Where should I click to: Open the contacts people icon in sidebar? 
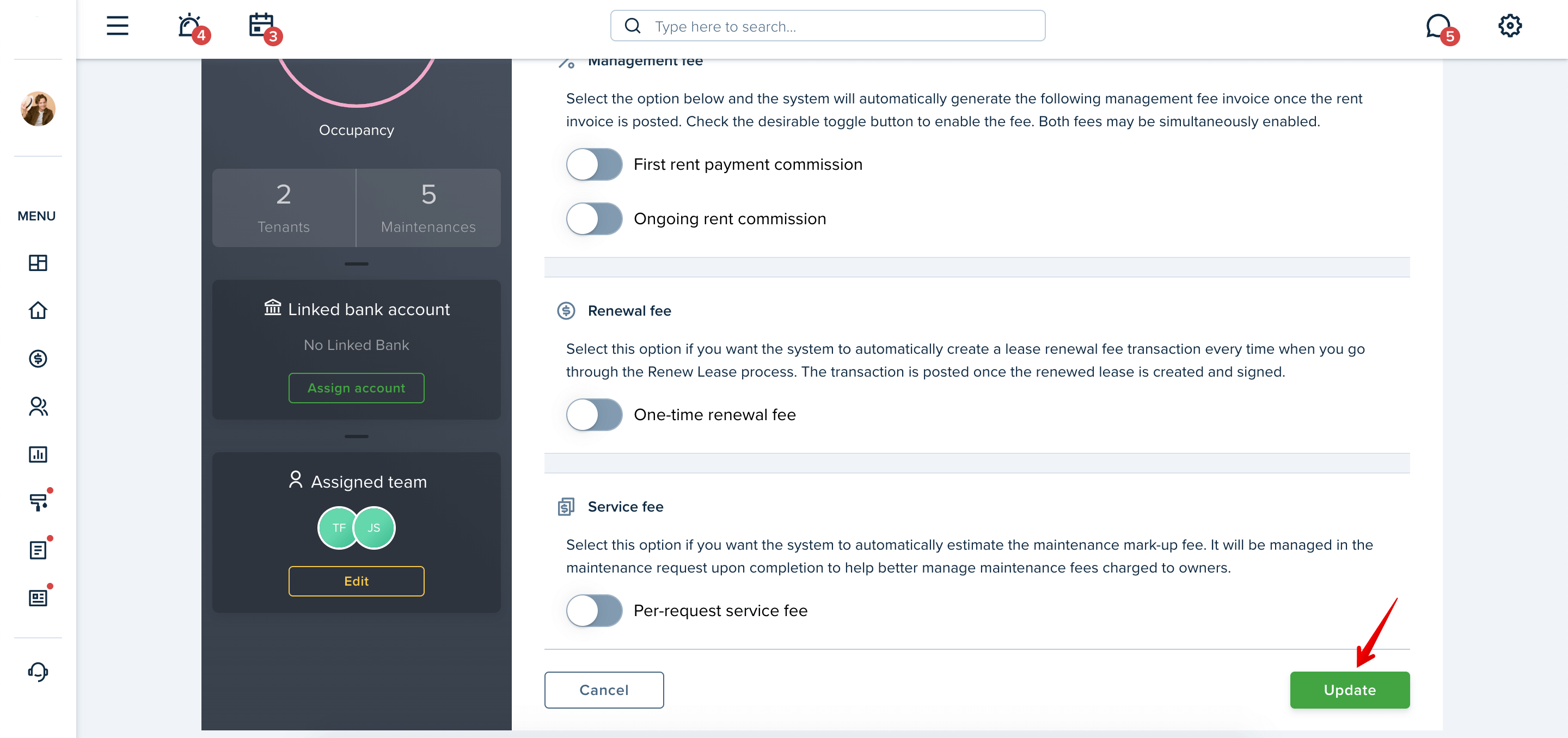tap(38, 407)
